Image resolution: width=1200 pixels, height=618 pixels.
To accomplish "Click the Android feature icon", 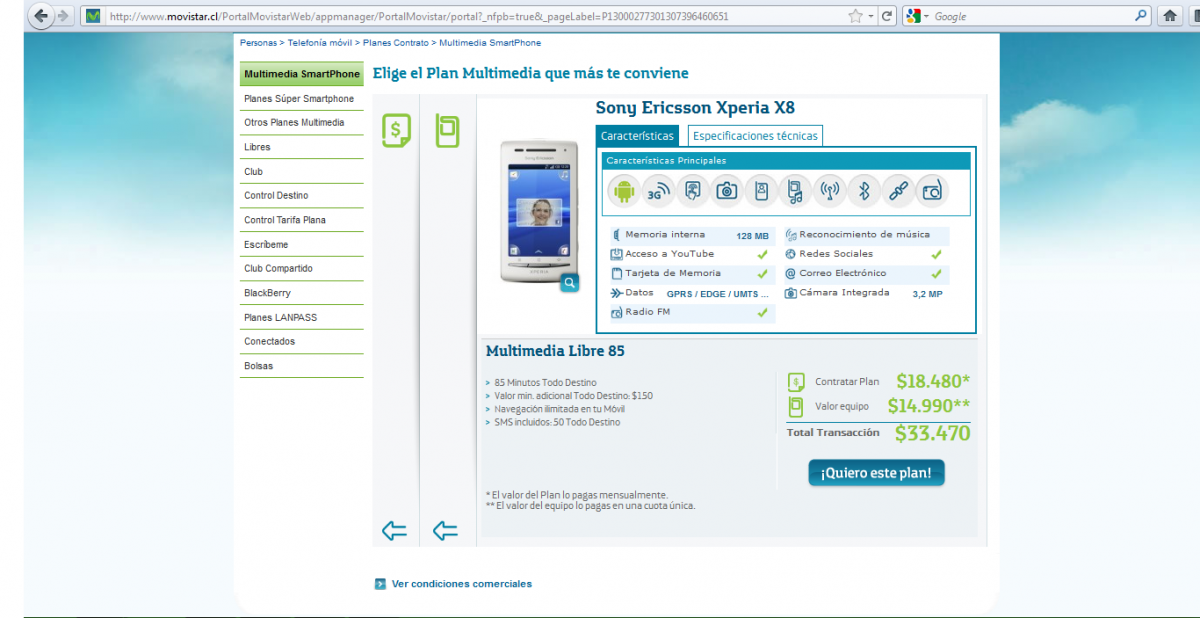I will coord(624,191).
